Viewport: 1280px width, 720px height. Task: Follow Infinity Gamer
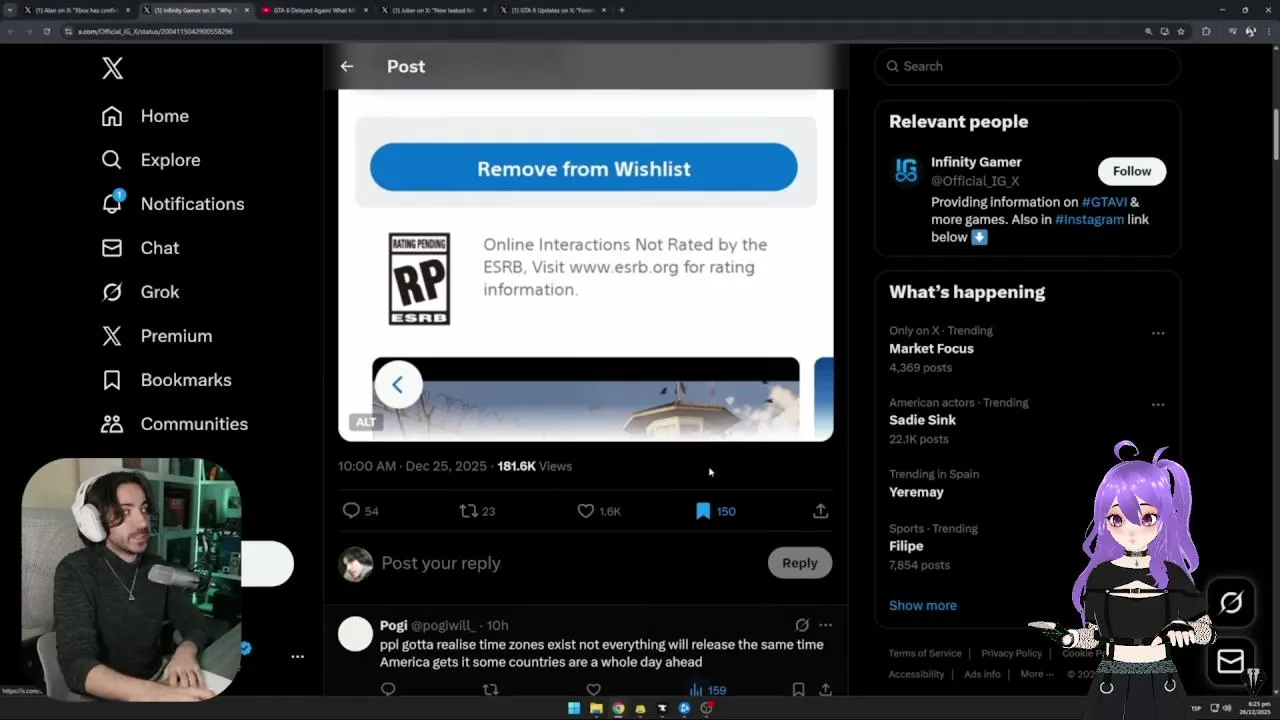tap(1132, 171)
